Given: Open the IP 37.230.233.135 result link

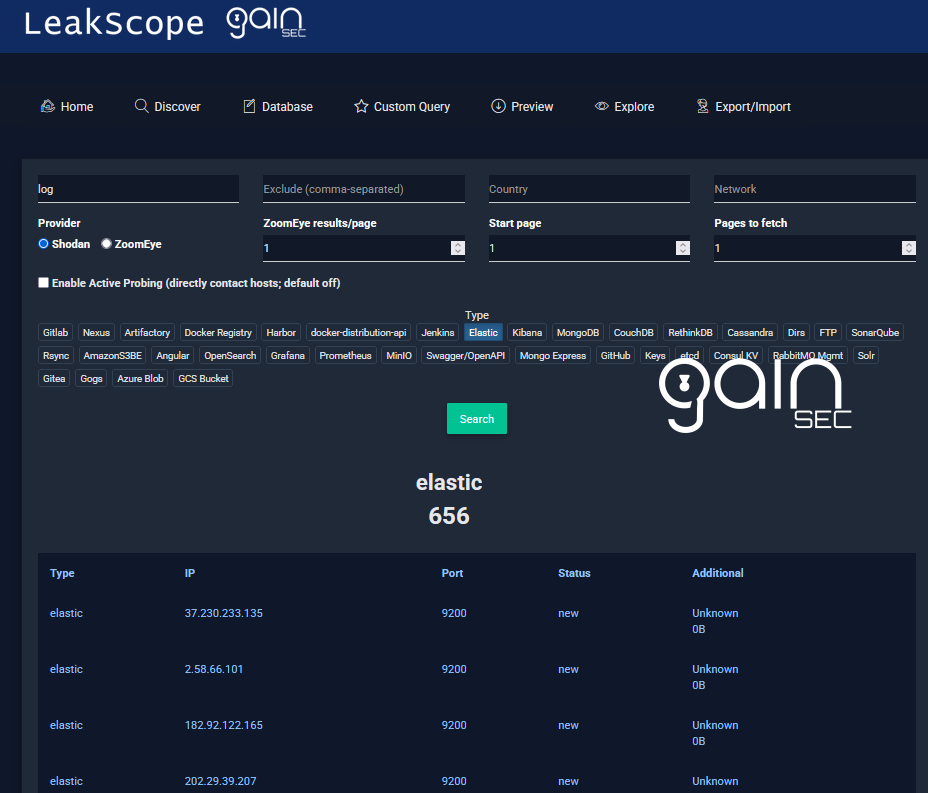Looking at the screenshot, I should pyautogui.click(x=224, y=613).
